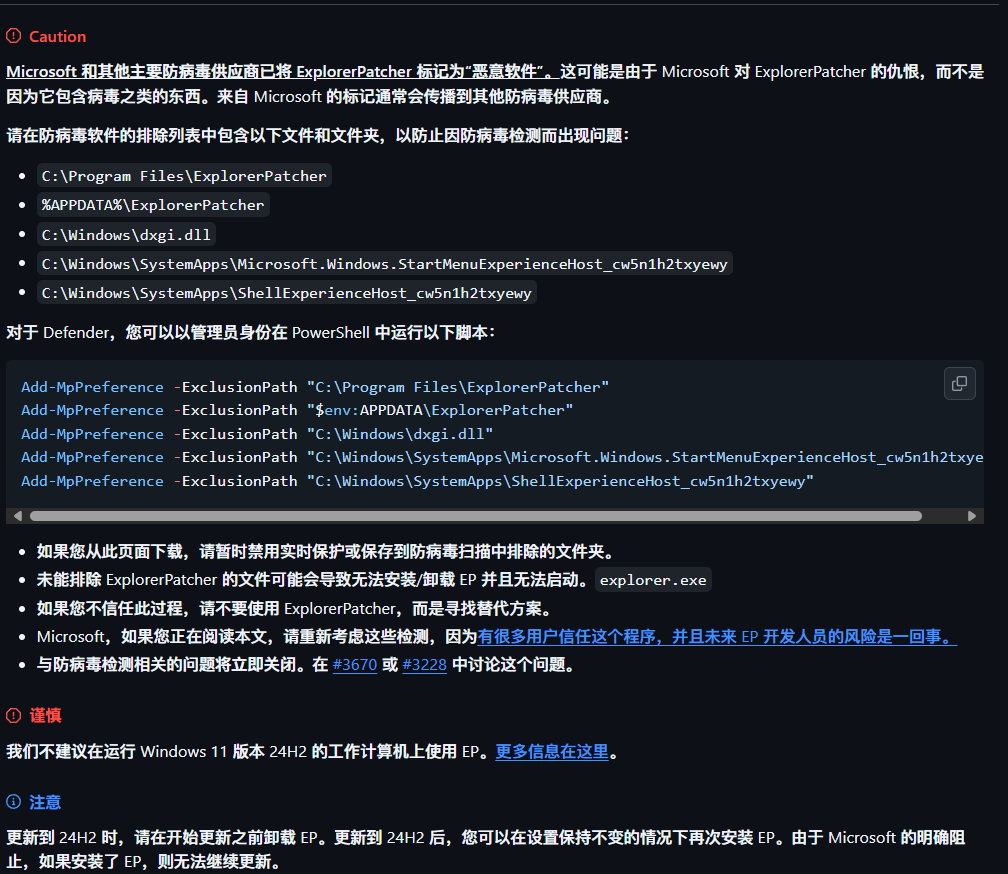Click the 谨慎 warning icon

(x=13, y=715)
